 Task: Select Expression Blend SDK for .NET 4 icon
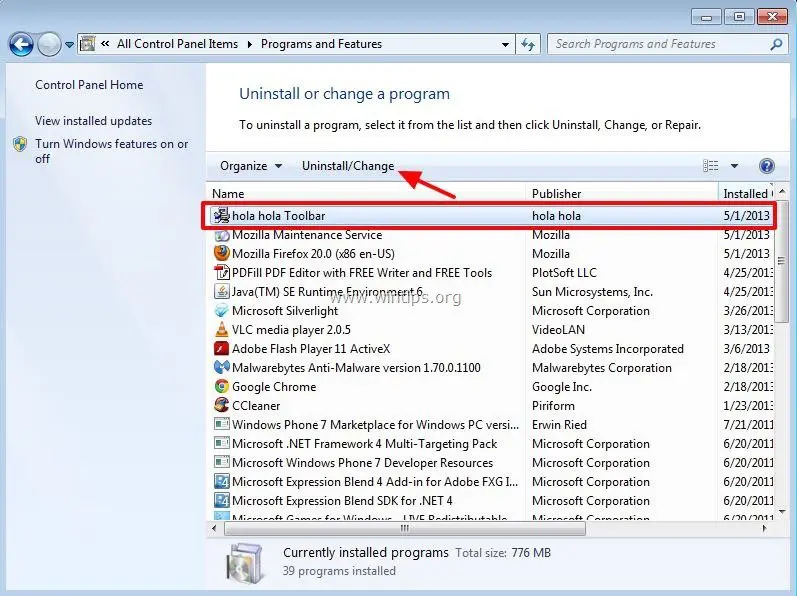[x=222, y=500]
